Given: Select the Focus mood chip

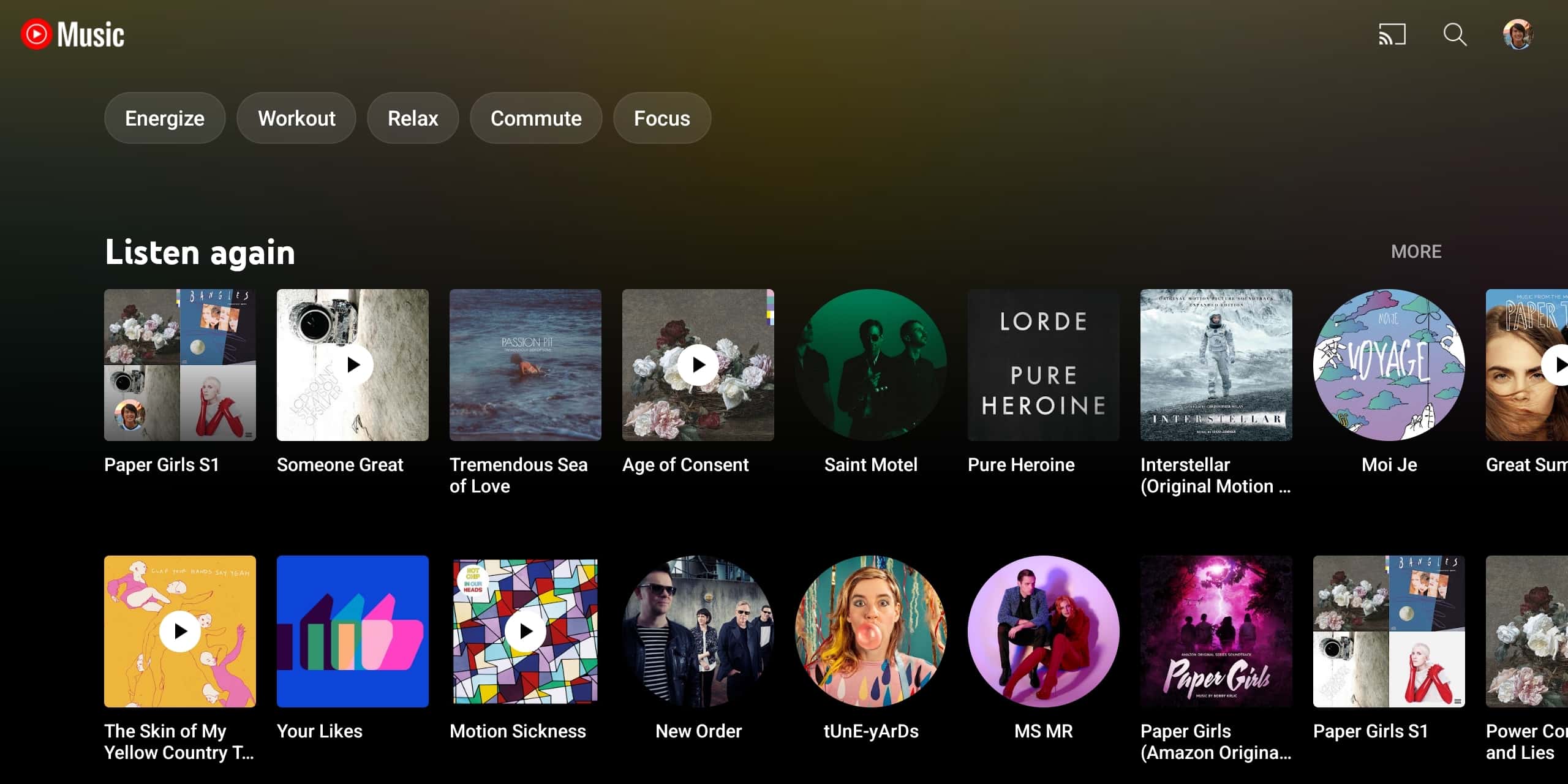Looking at the screenshot, I should 661,118.
